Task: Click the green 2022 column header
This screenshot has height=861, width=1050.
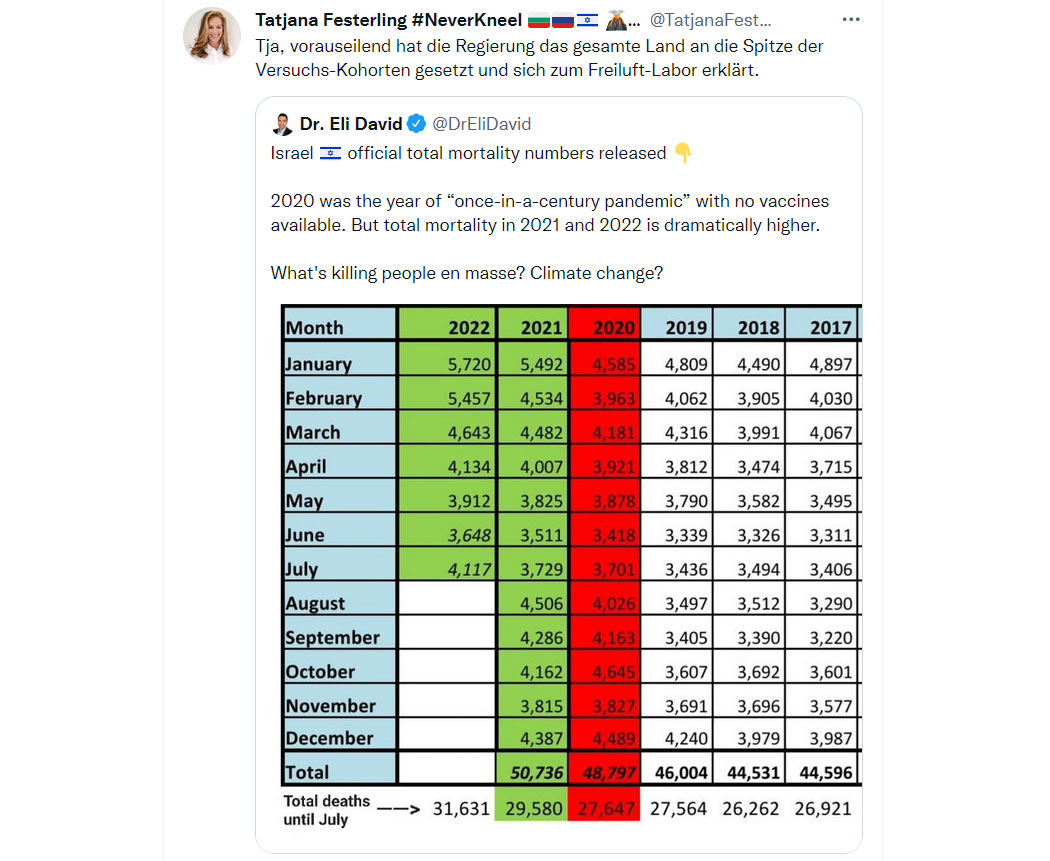Action: [447, 325]
